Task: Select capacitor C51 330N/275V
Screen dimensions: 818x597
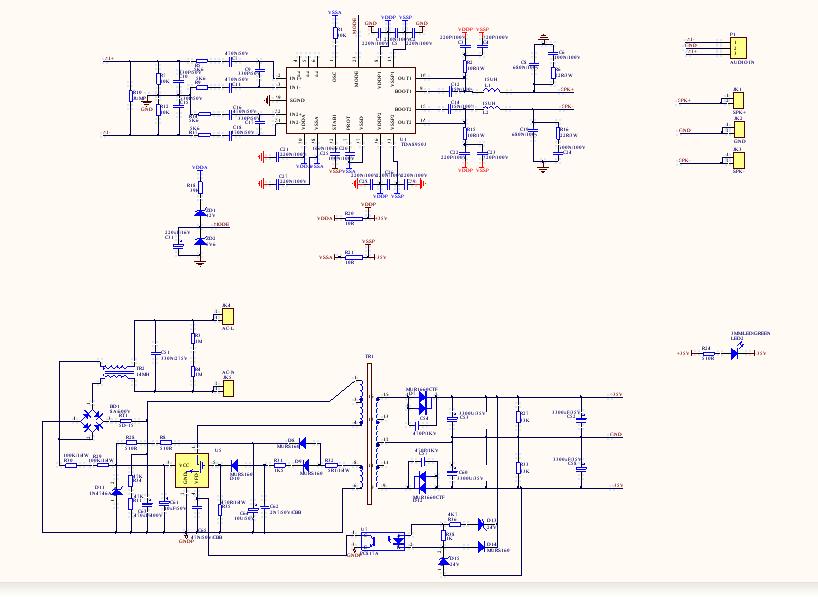Action: 155,353
